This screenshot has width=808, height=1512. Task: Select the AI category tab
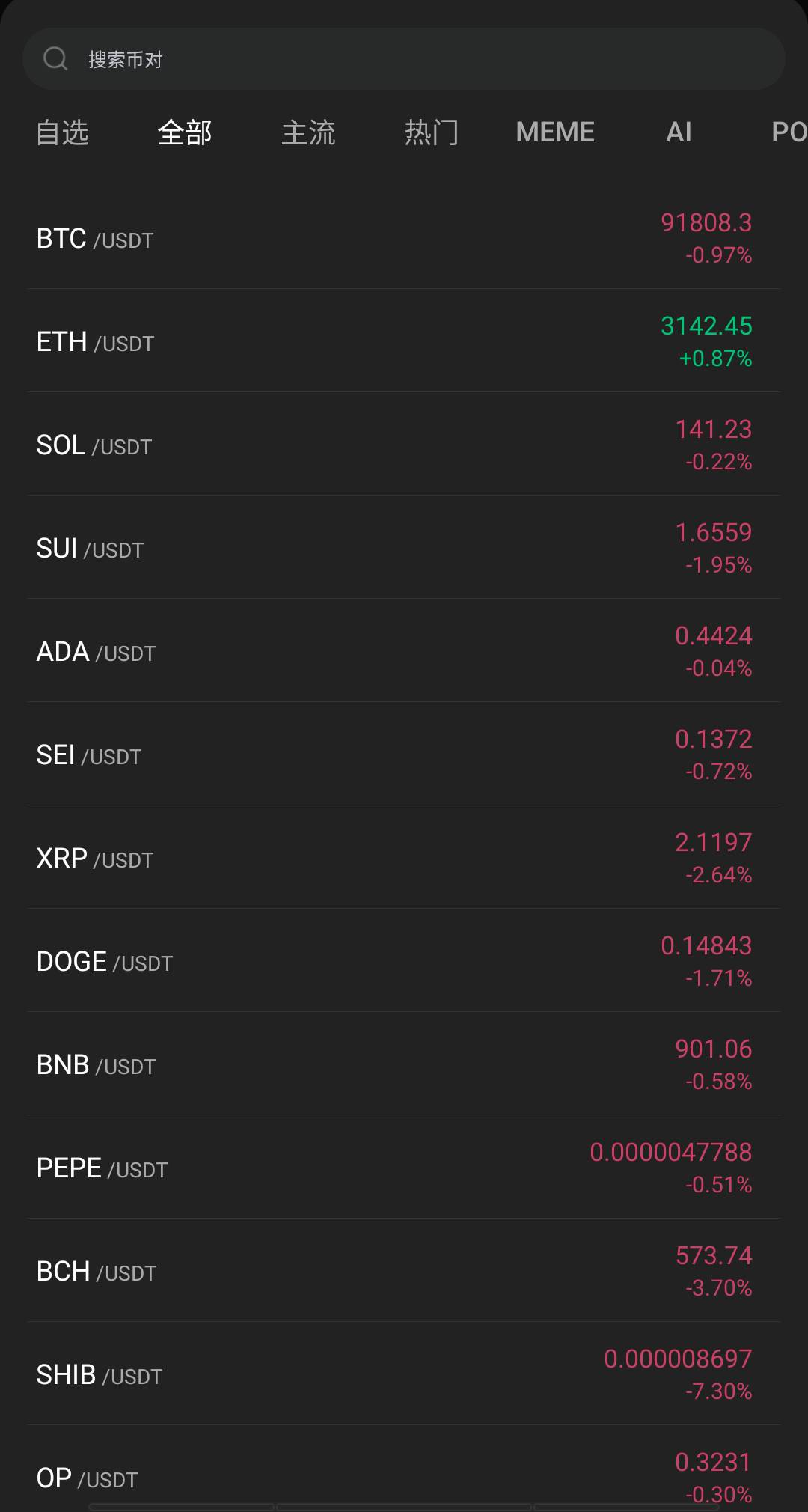tap(679, 132)
